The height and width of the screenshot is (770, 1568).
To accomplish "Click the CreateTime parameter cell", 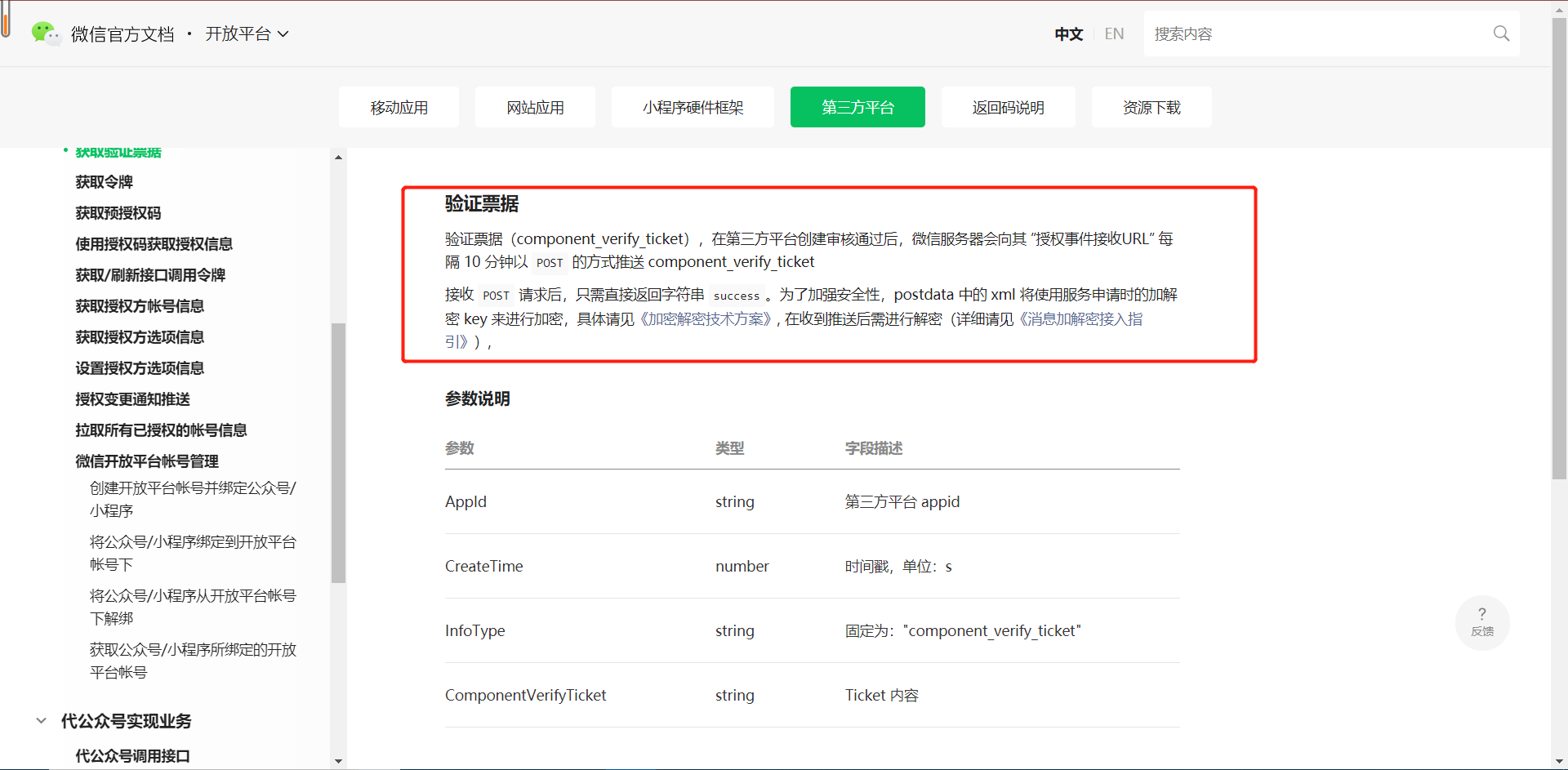I will 483,566.
